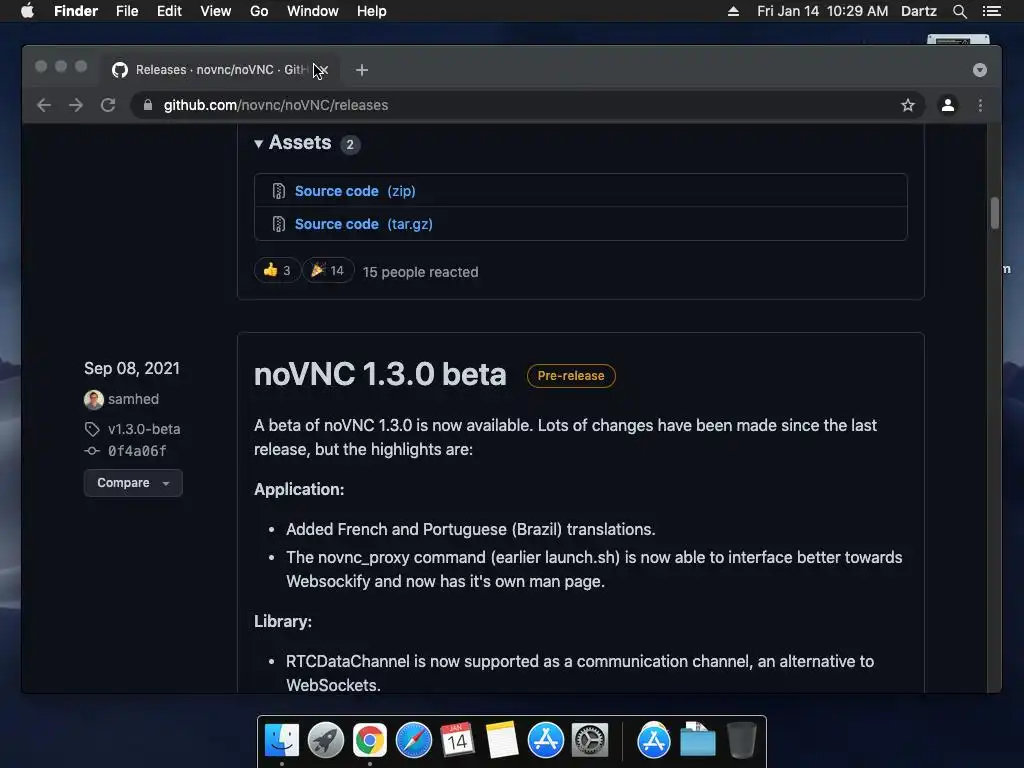Download Source code (zip)
1024x768 pixels.
coord(355,191)
